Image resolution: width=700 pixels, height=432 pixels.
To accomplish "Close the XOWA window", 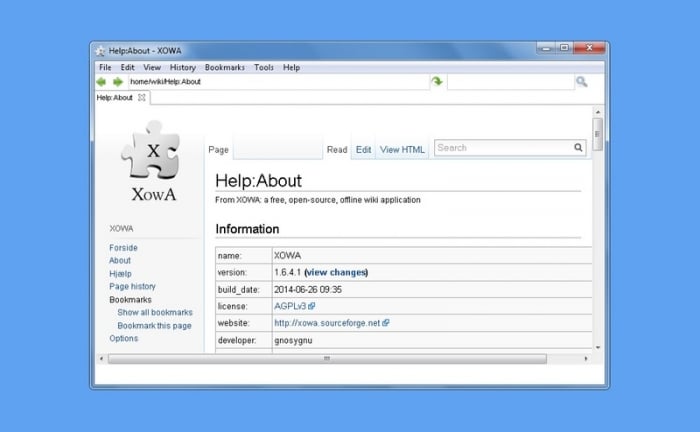I will (x=589, y=48).
